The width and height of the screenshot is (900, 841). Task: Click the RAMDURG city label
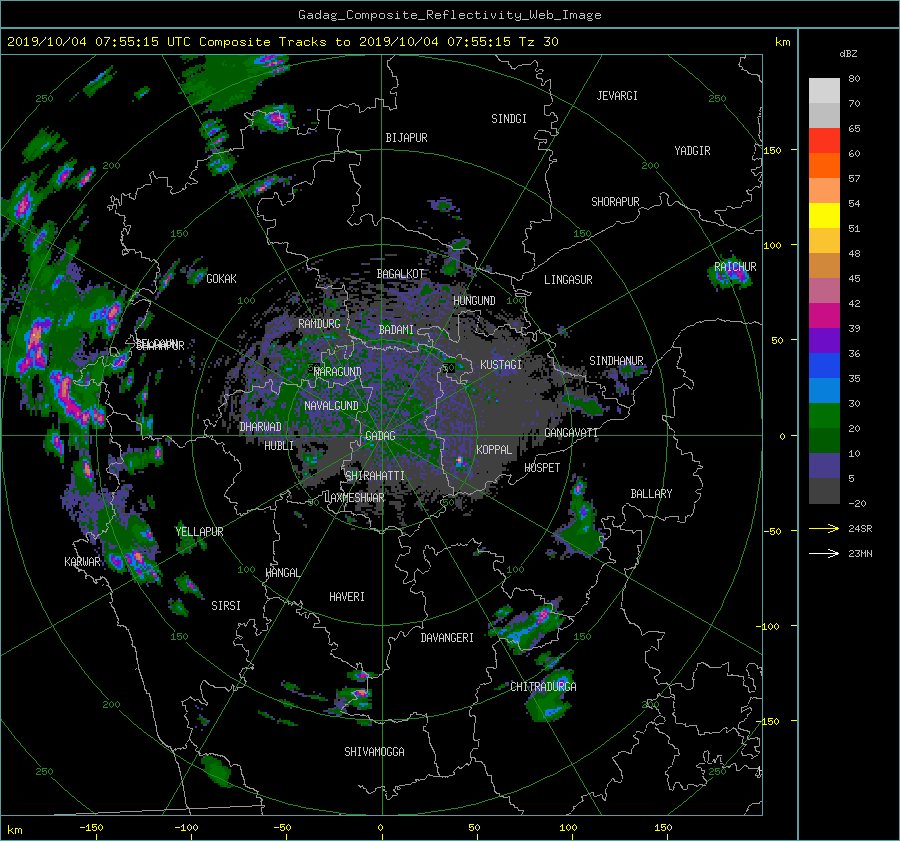(x=319, y=324)
